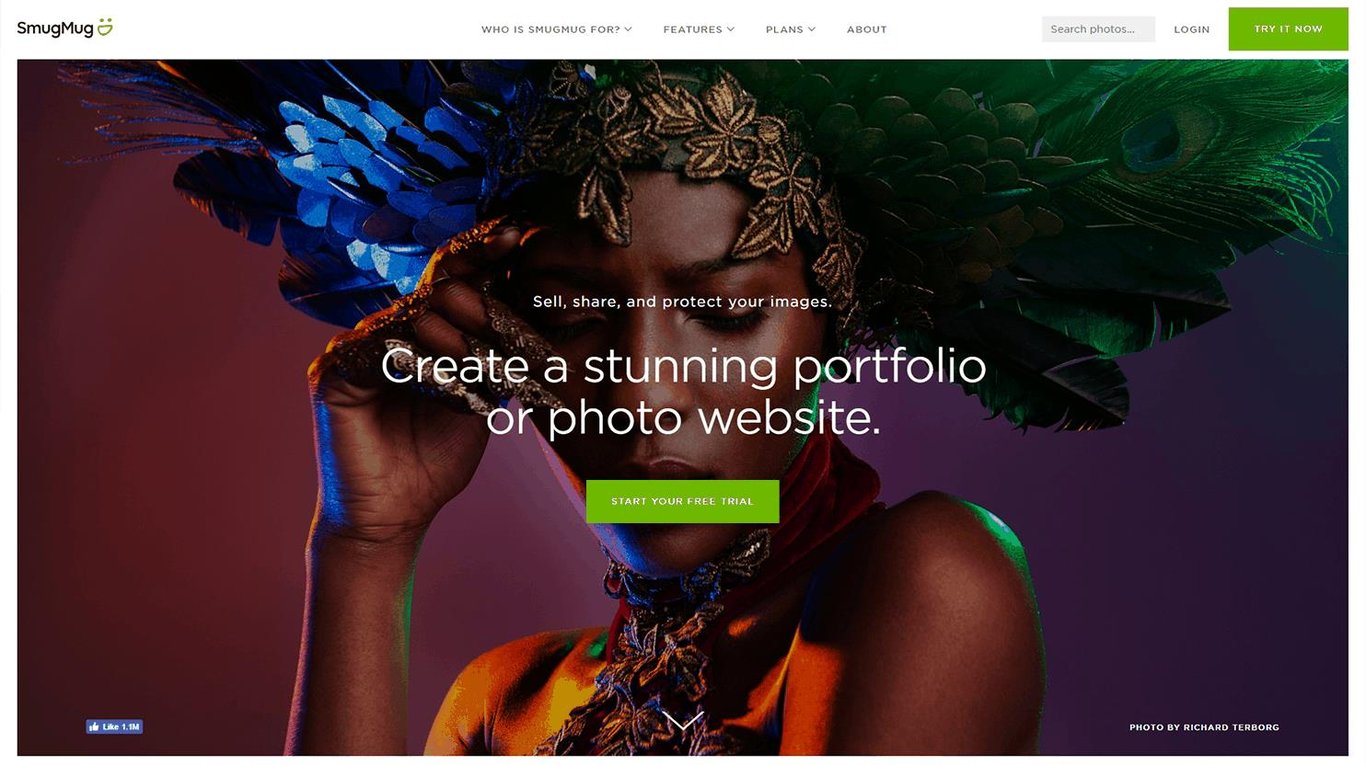Click the Start Your Free Trial button

682,501
